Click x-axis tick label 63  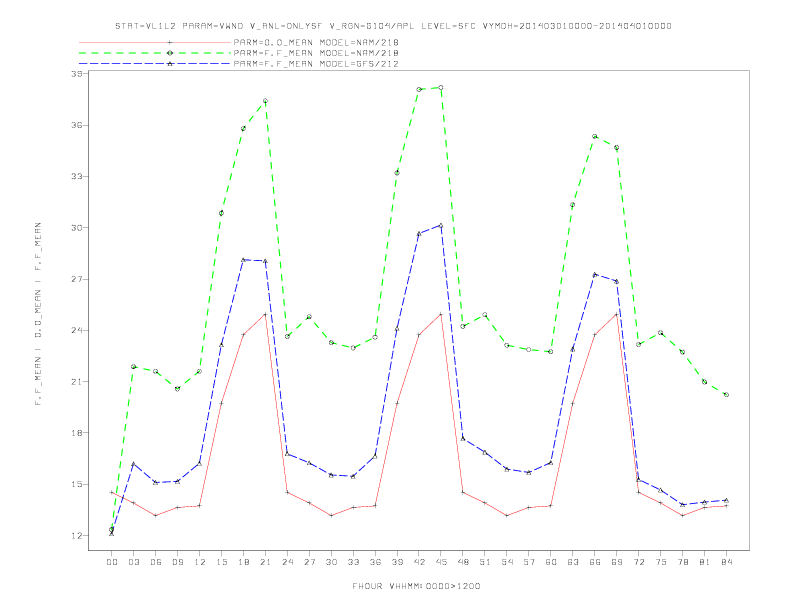point(573,562)
